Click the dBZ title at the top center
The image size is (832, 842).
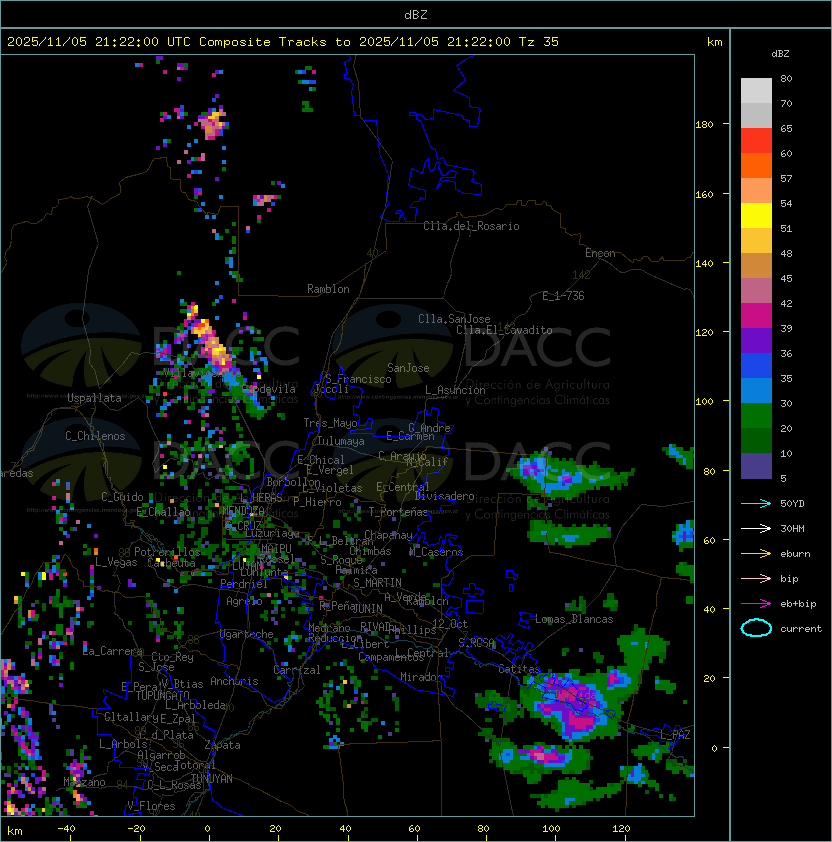416,15
